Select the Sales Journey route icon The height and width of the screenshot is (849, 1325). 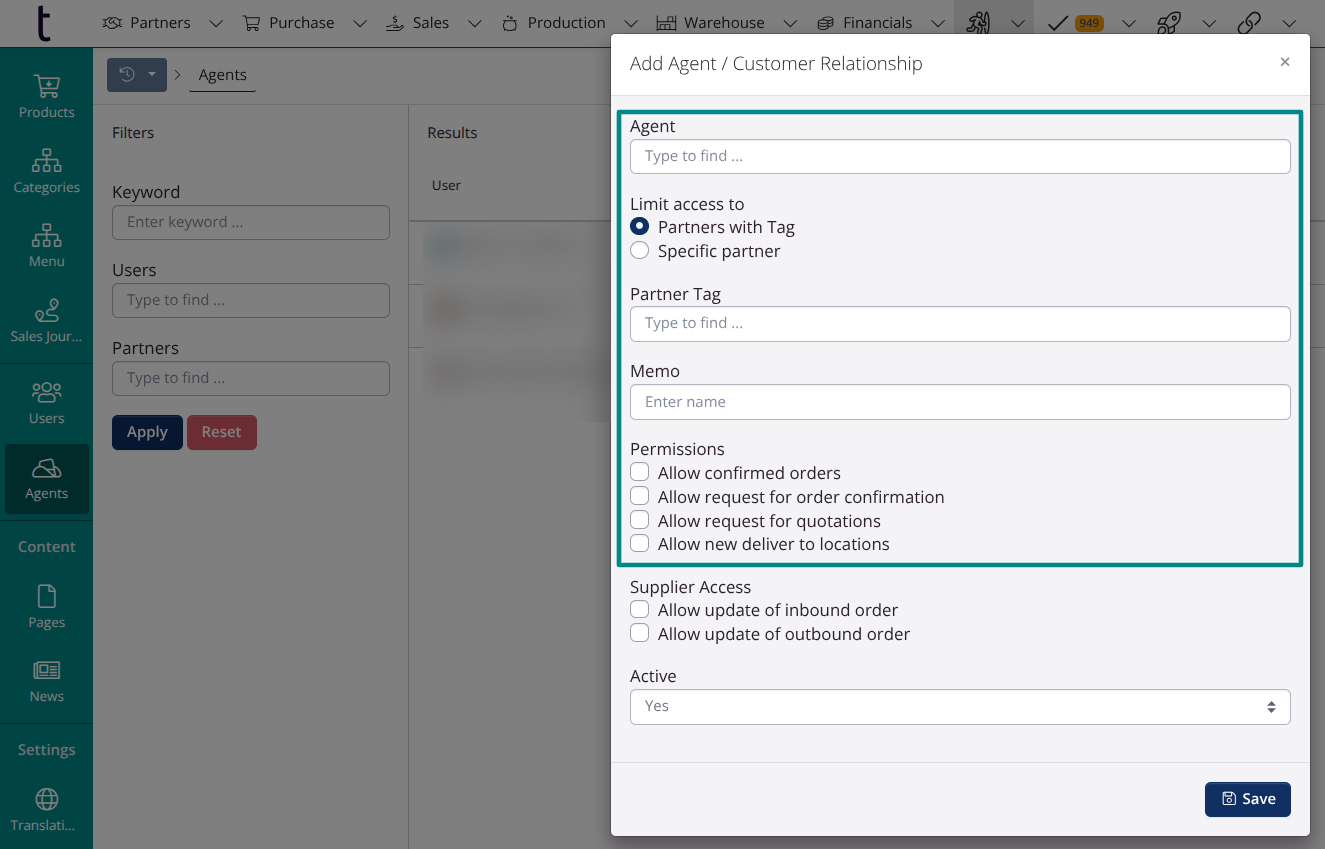[x=46, y=311]
